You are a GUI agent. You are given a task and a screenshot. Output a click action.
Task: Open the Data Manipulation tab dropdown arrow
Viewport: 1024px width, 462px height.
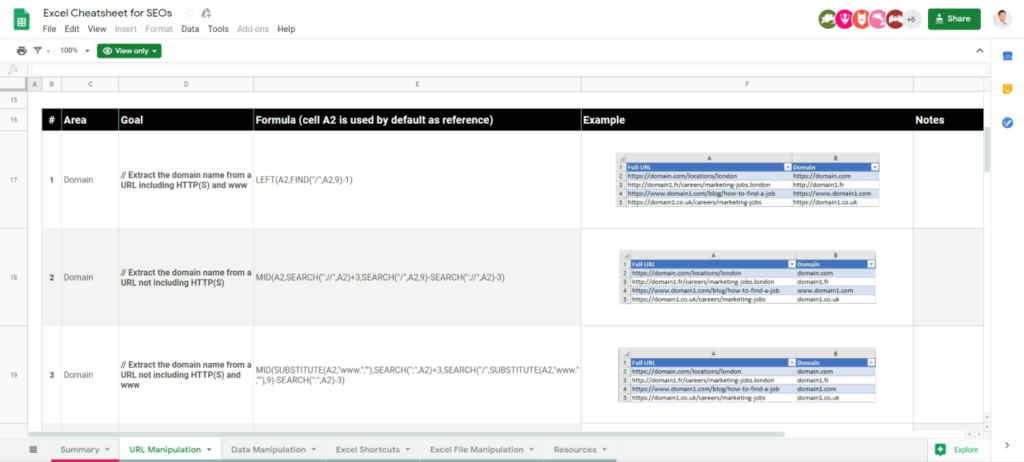point(313,450)
